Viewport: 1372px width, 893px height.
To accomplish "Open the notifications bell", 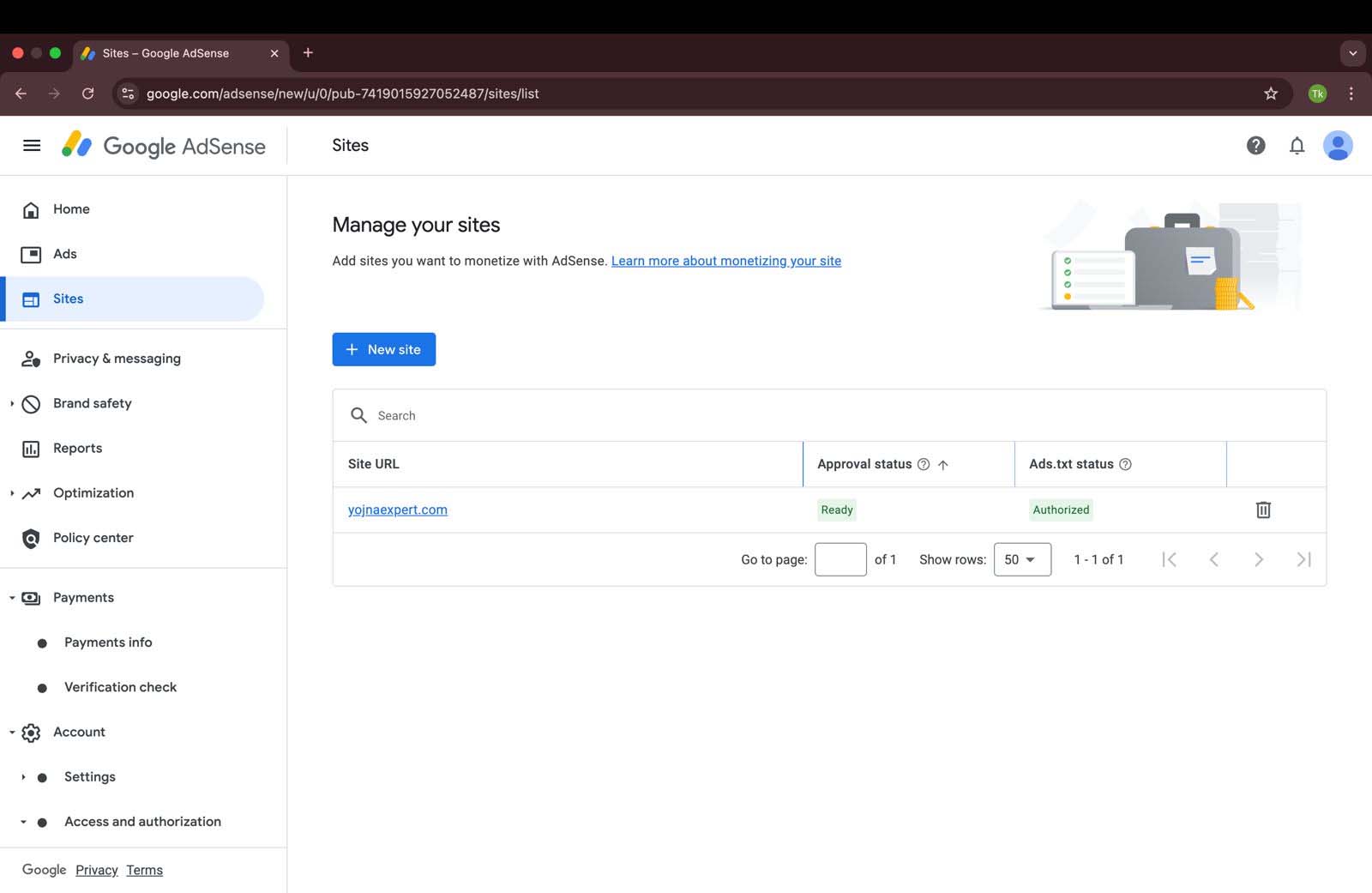I will tap(1297, 146).
